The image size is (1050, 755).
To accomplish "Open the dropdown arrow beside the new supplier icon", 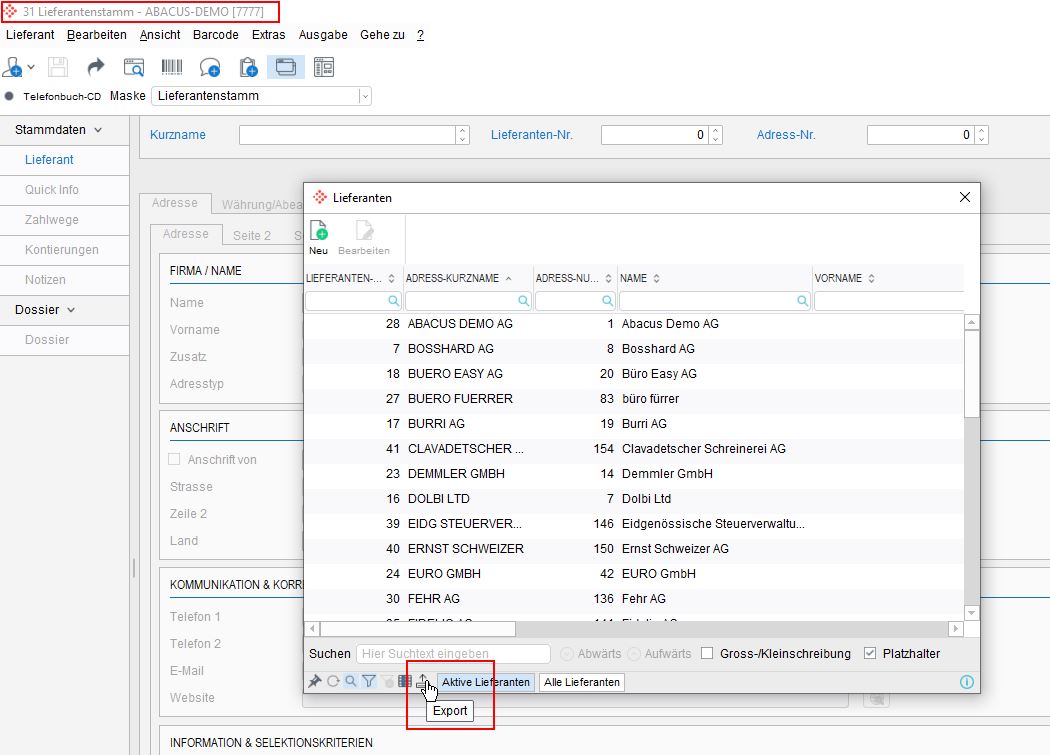I will pos(31,67).
